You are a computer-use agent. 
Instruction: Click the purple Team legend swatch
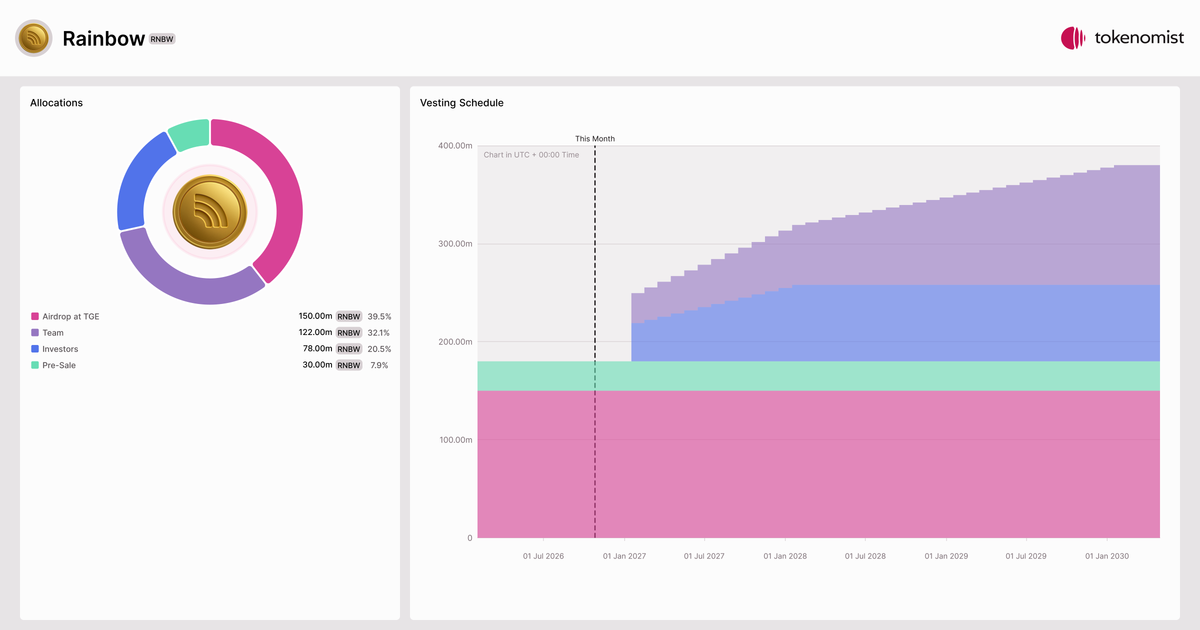35,333
